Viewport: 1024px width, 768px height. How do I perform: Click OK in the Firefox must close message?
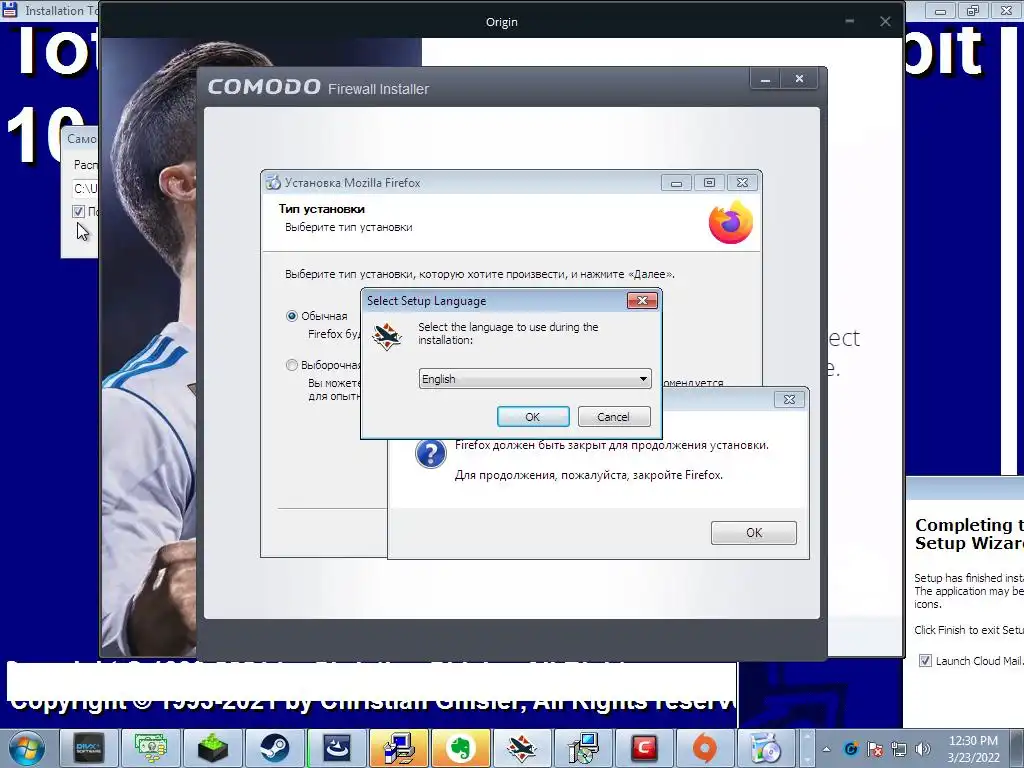pyautogui.click(x=754, y=533)
